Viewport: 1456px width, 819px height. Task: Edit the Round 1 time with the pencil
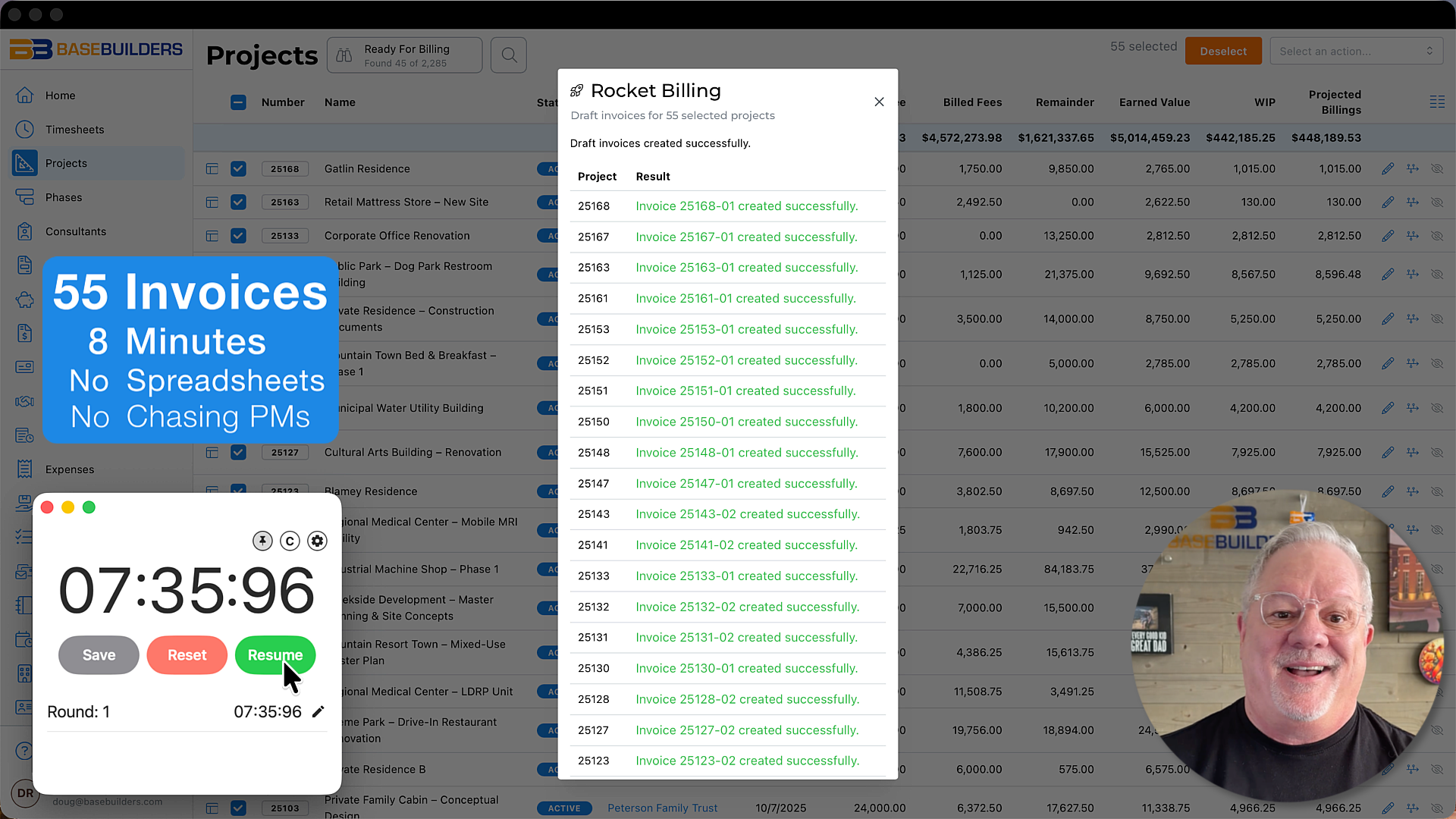pos(318,711)
